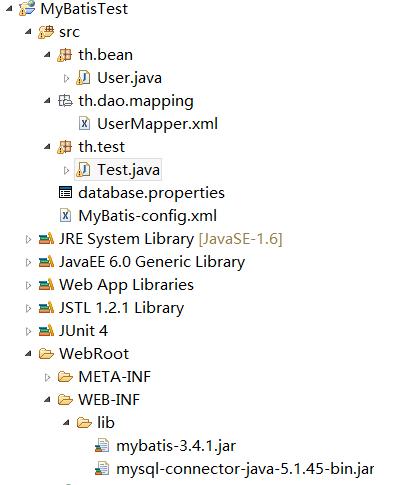Select the lib label
406x485 pixels.
click(x=106, y=423)
